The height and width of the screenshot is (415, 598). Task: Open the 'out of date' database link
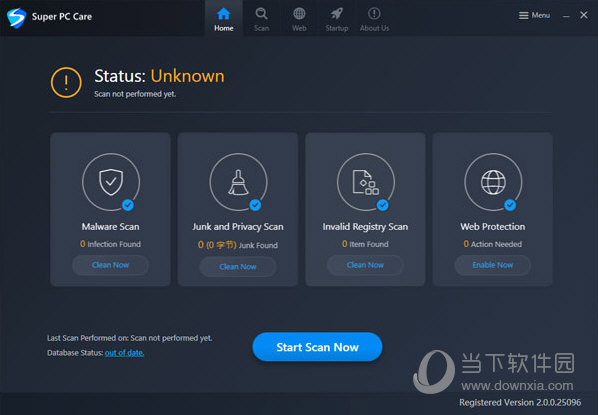(124, 353)
